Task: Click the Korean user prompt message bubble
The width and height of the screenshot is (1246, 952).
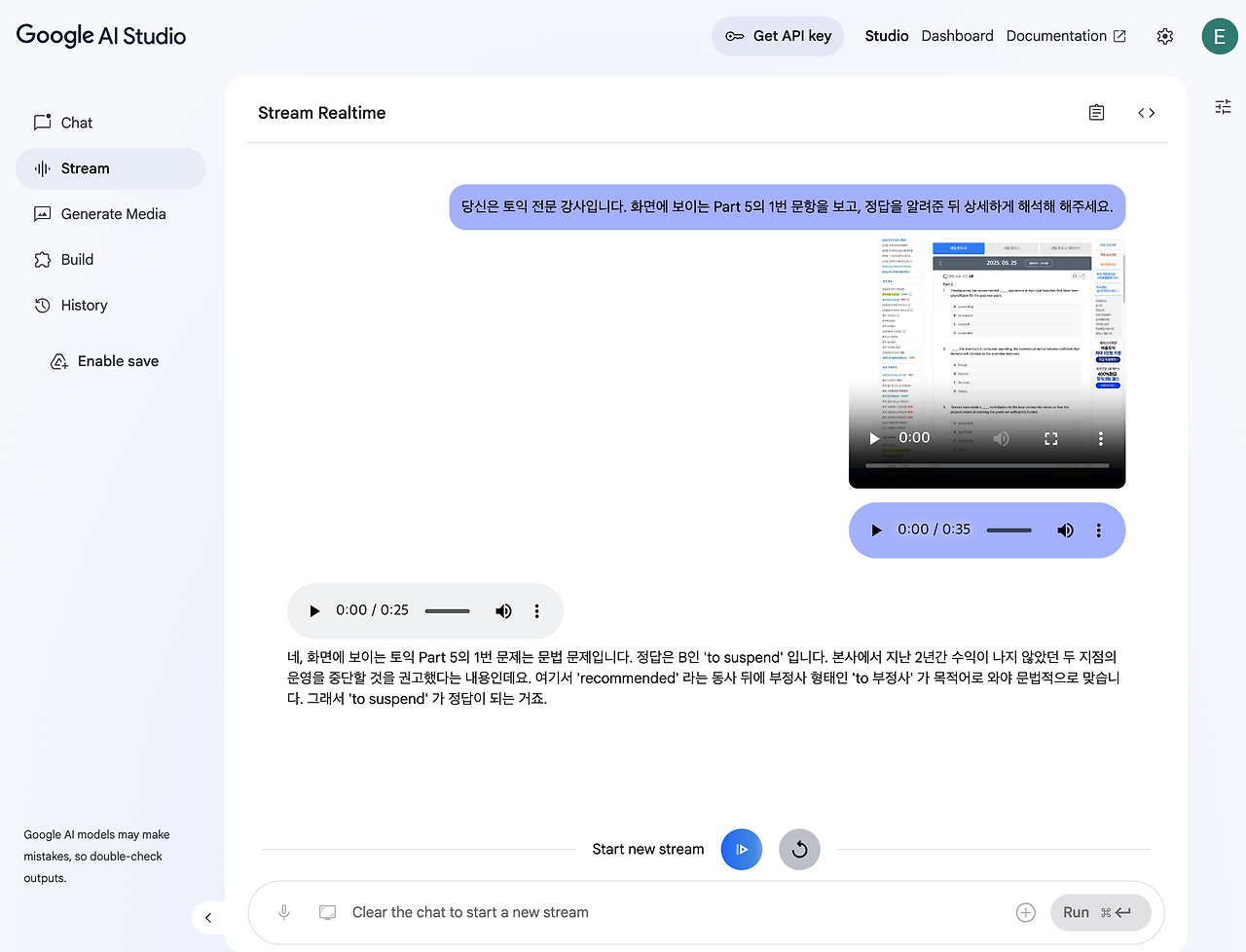Action: coord(788,207)
